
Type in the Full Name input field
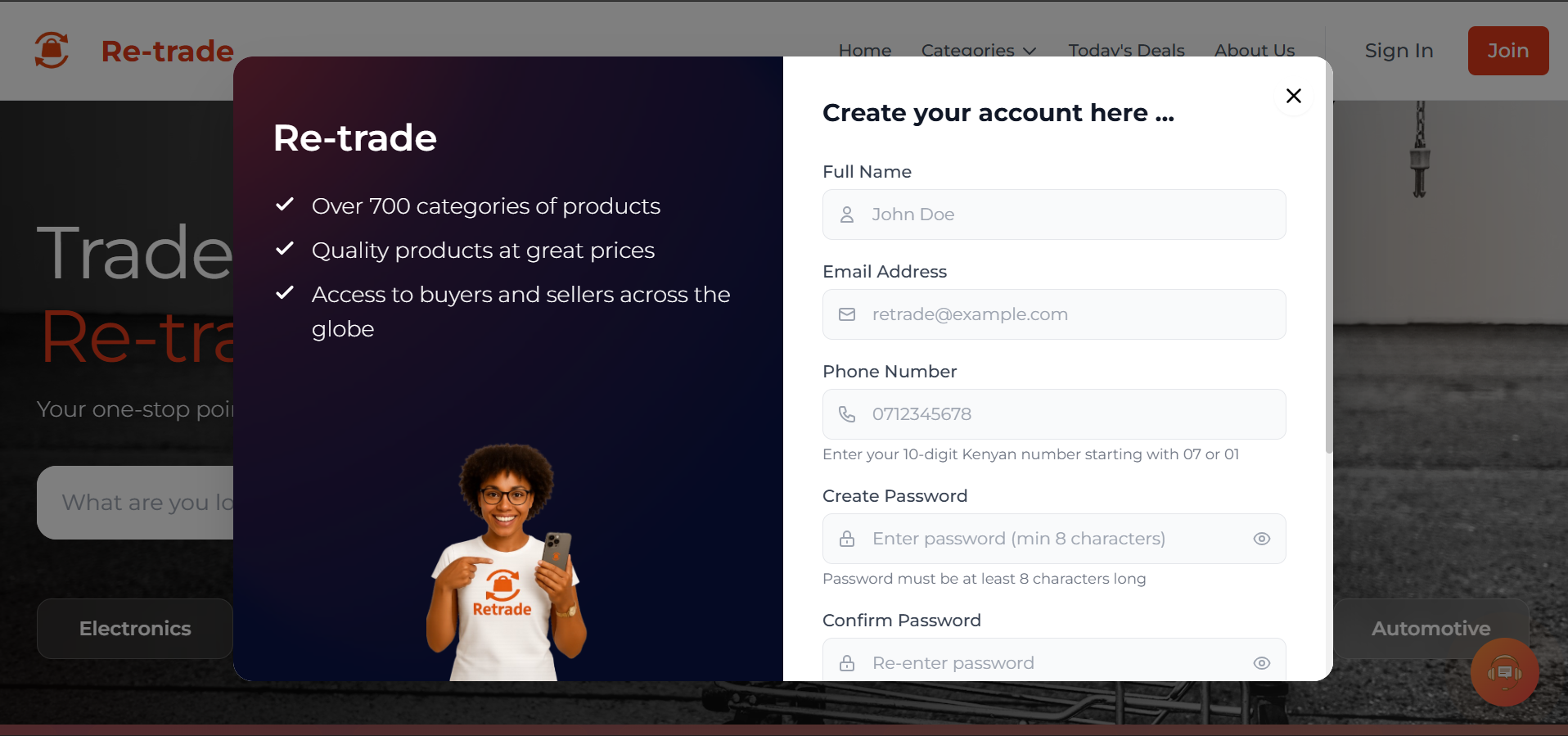tap(1064, 214)
